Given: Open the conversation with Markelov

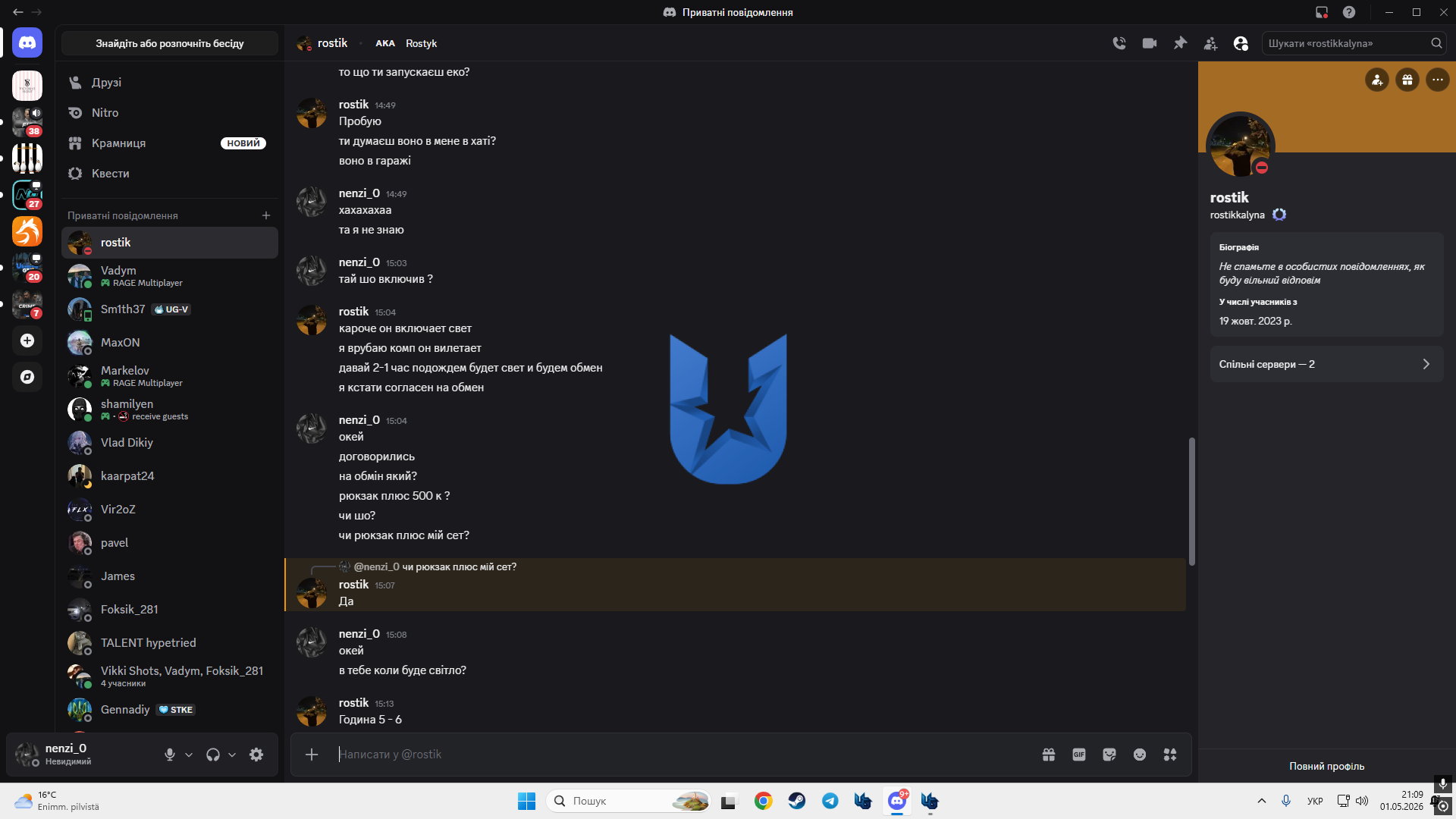Looking at the screenshot, I should 170,376.
